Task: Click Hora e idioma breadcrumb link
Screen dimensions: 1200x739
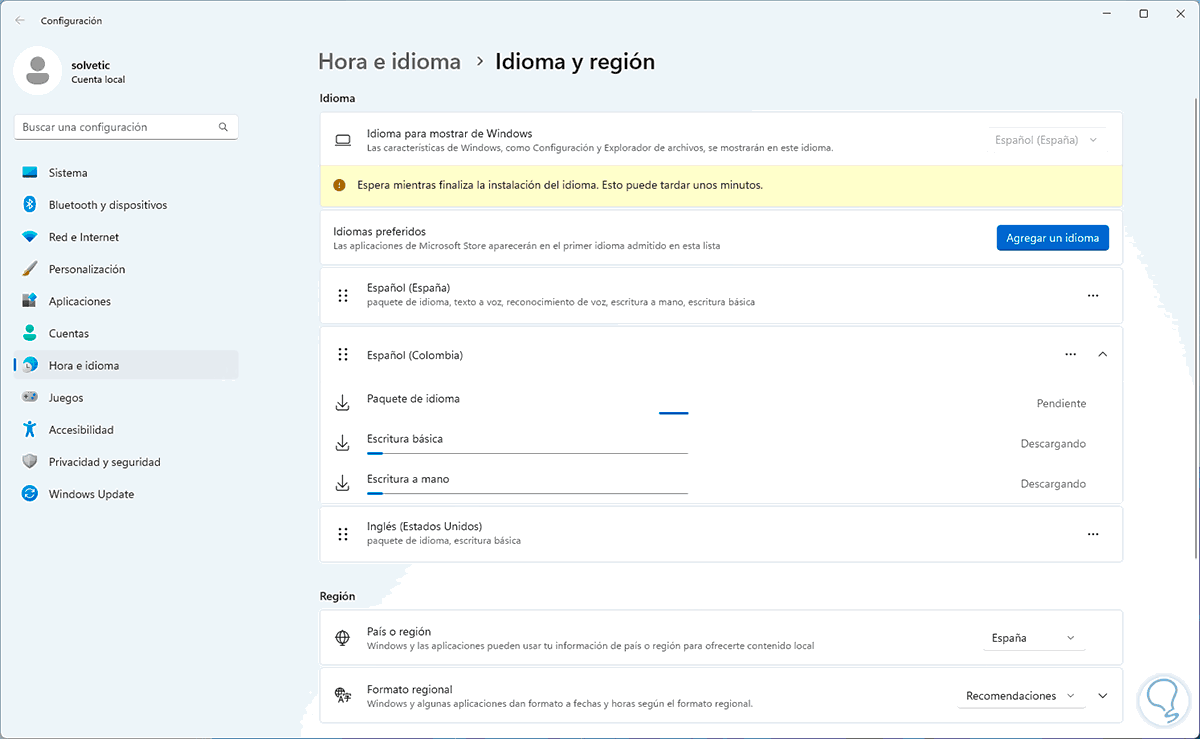Action: click(389, 62)
